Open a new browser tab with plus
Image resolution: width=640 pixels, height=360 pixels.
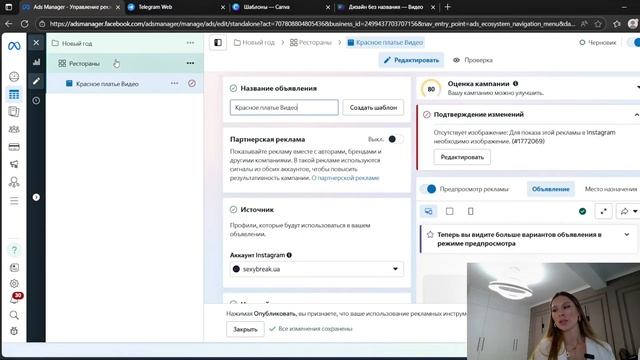(x=448, y=7)
